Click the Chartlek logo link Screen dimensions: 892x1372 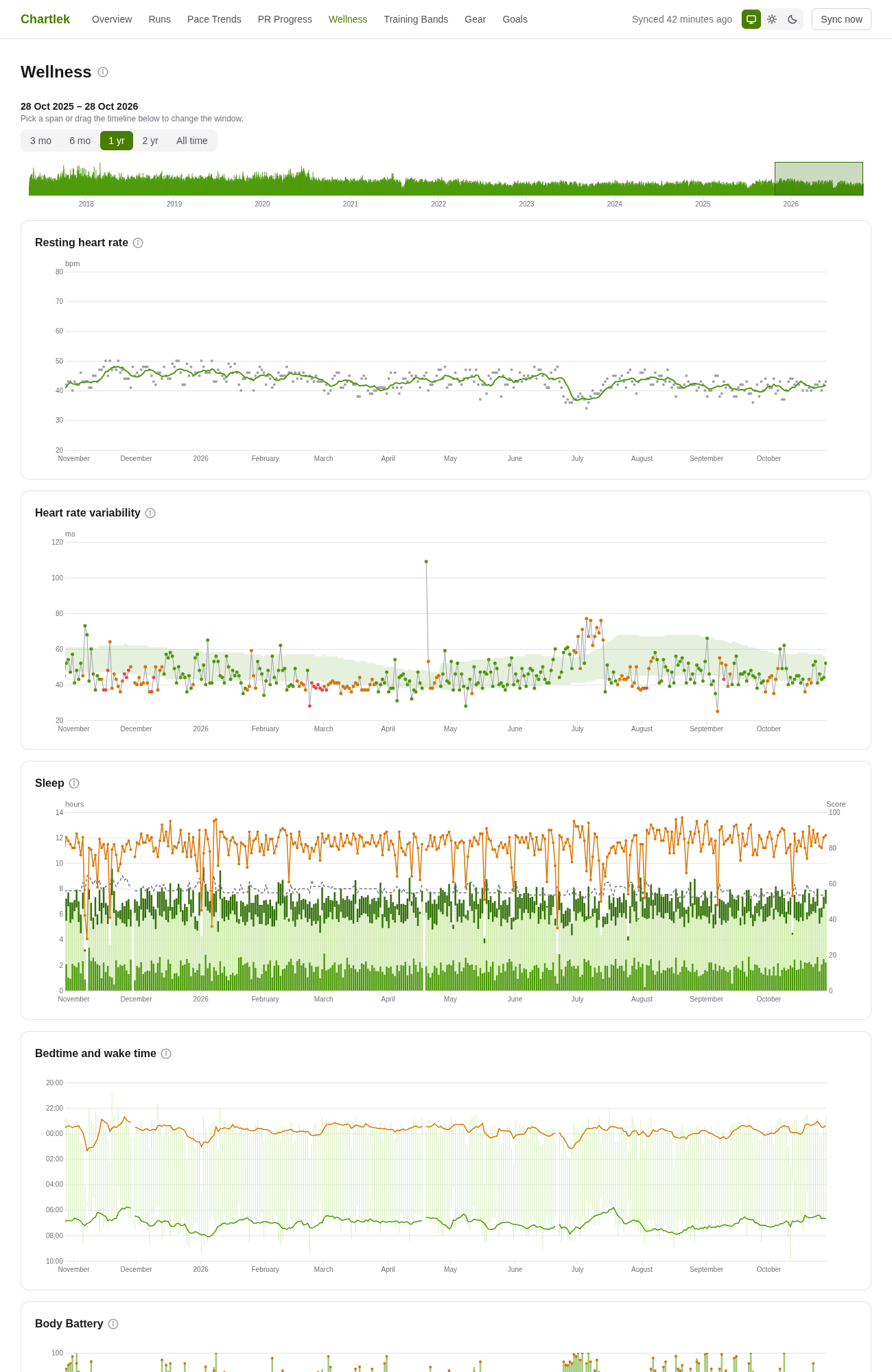click(45, 19)
